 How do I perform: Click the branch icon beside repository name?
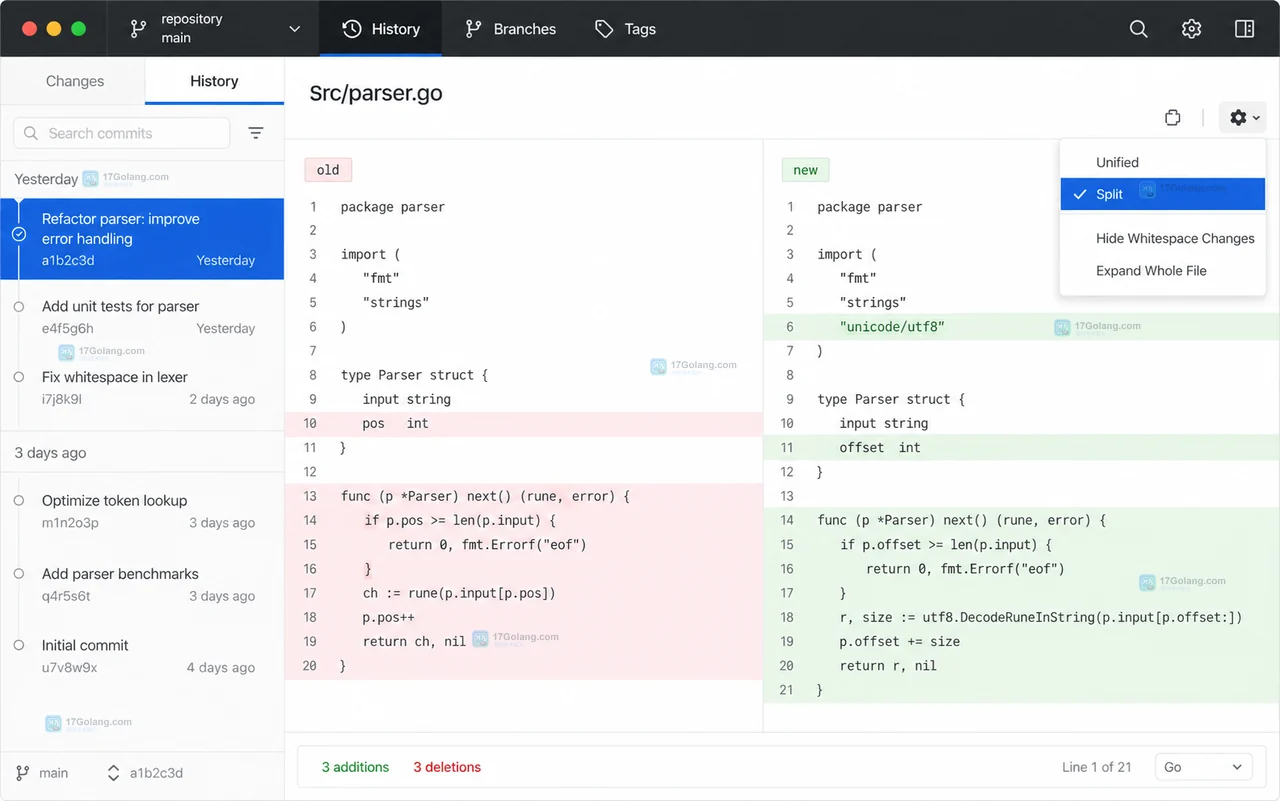138,29
